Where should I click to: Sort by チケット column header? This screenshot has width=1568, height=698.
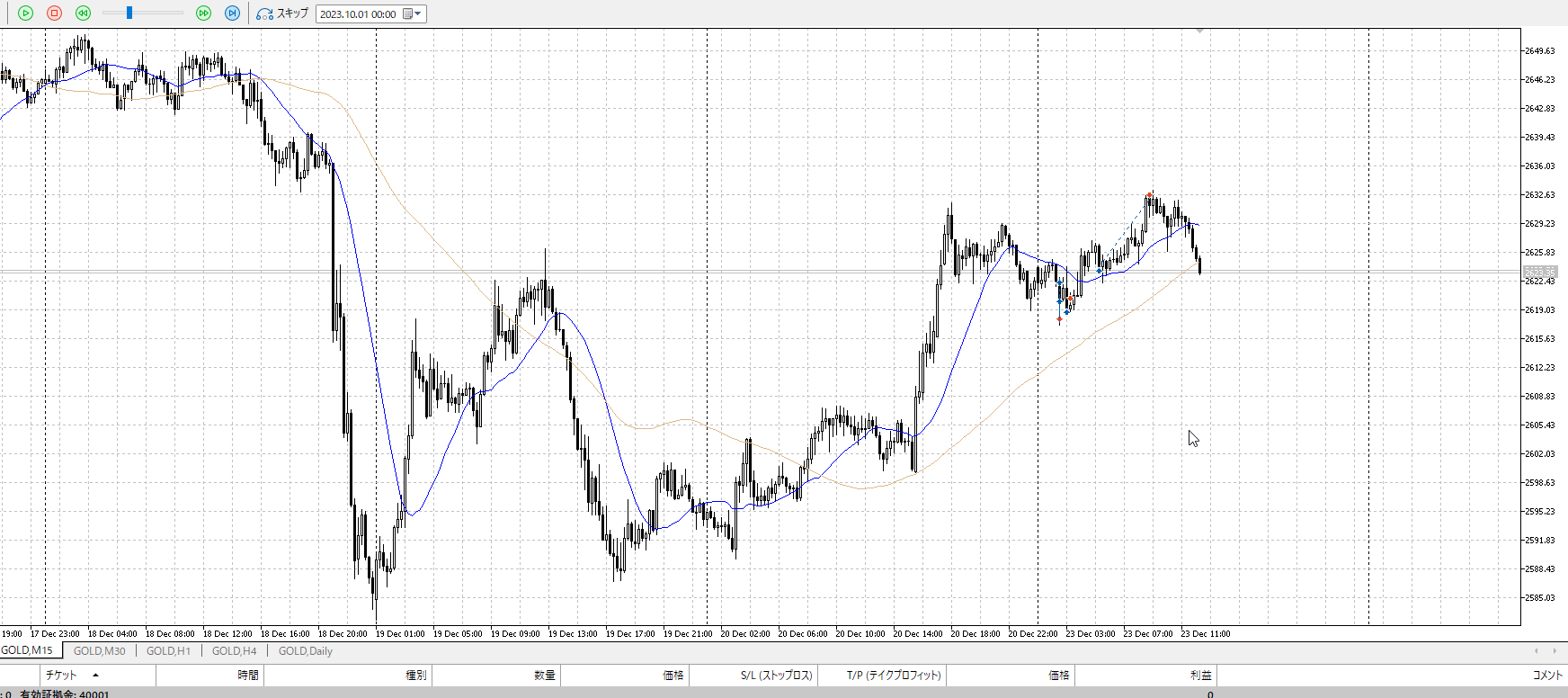pos(62,676)
